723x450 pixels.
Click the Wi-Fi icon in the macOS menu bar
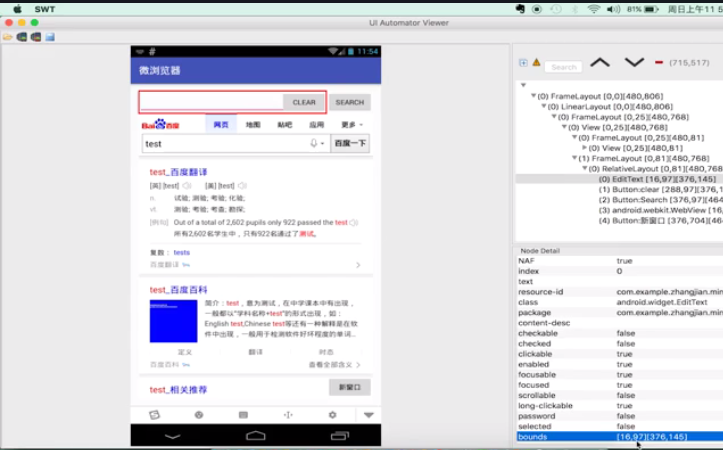593,9
